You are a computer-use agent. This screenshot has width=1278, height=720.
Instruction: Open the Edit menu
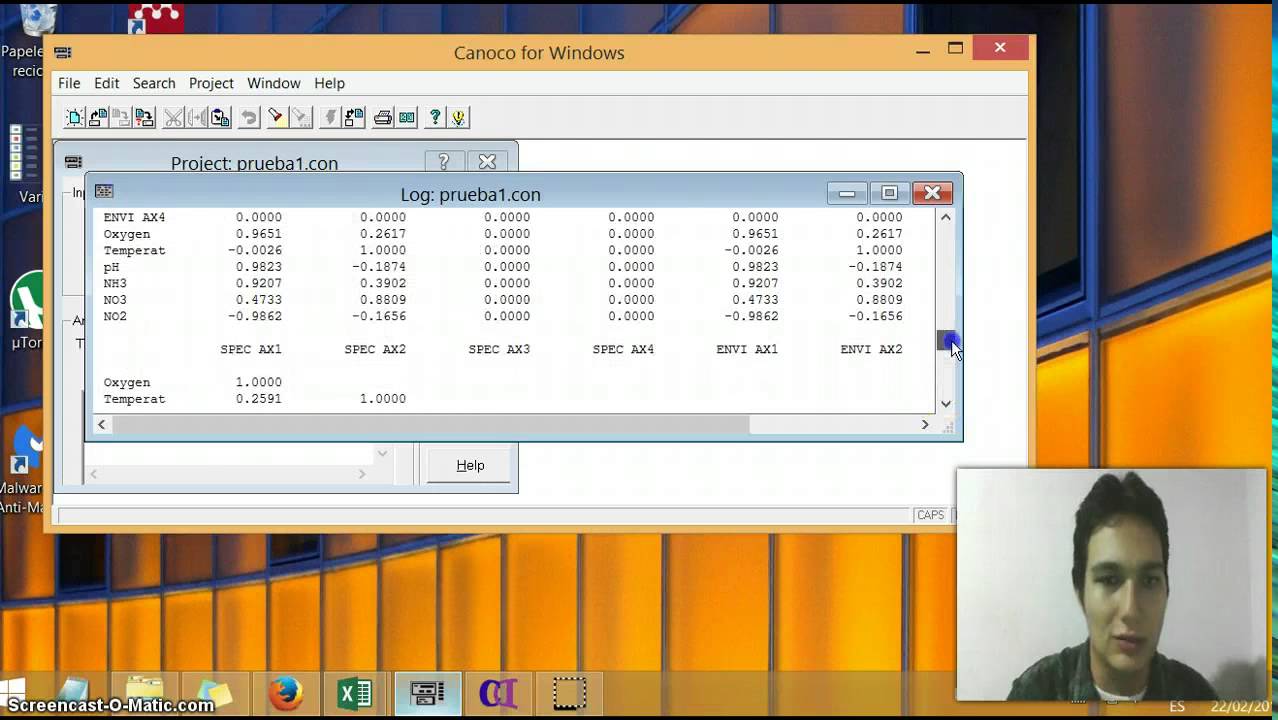point(107,83)
